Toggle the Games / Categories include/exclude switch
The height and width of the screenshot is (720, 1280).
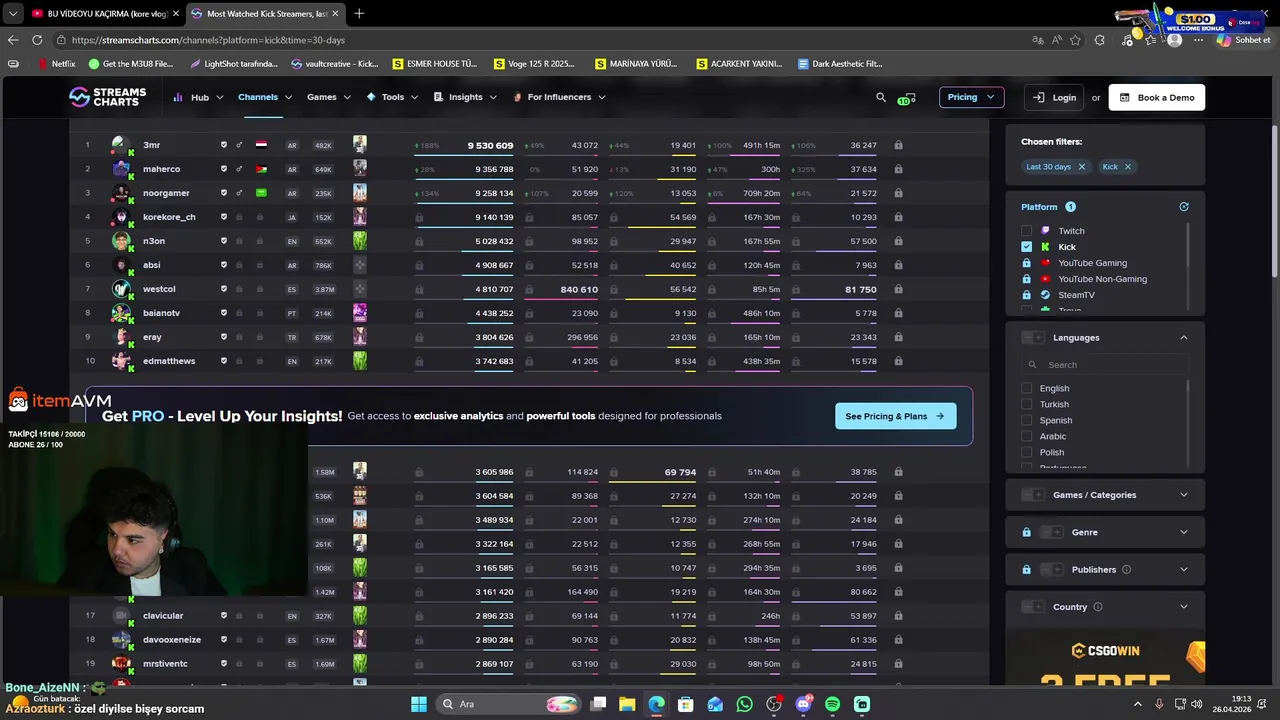[1033, 495]
